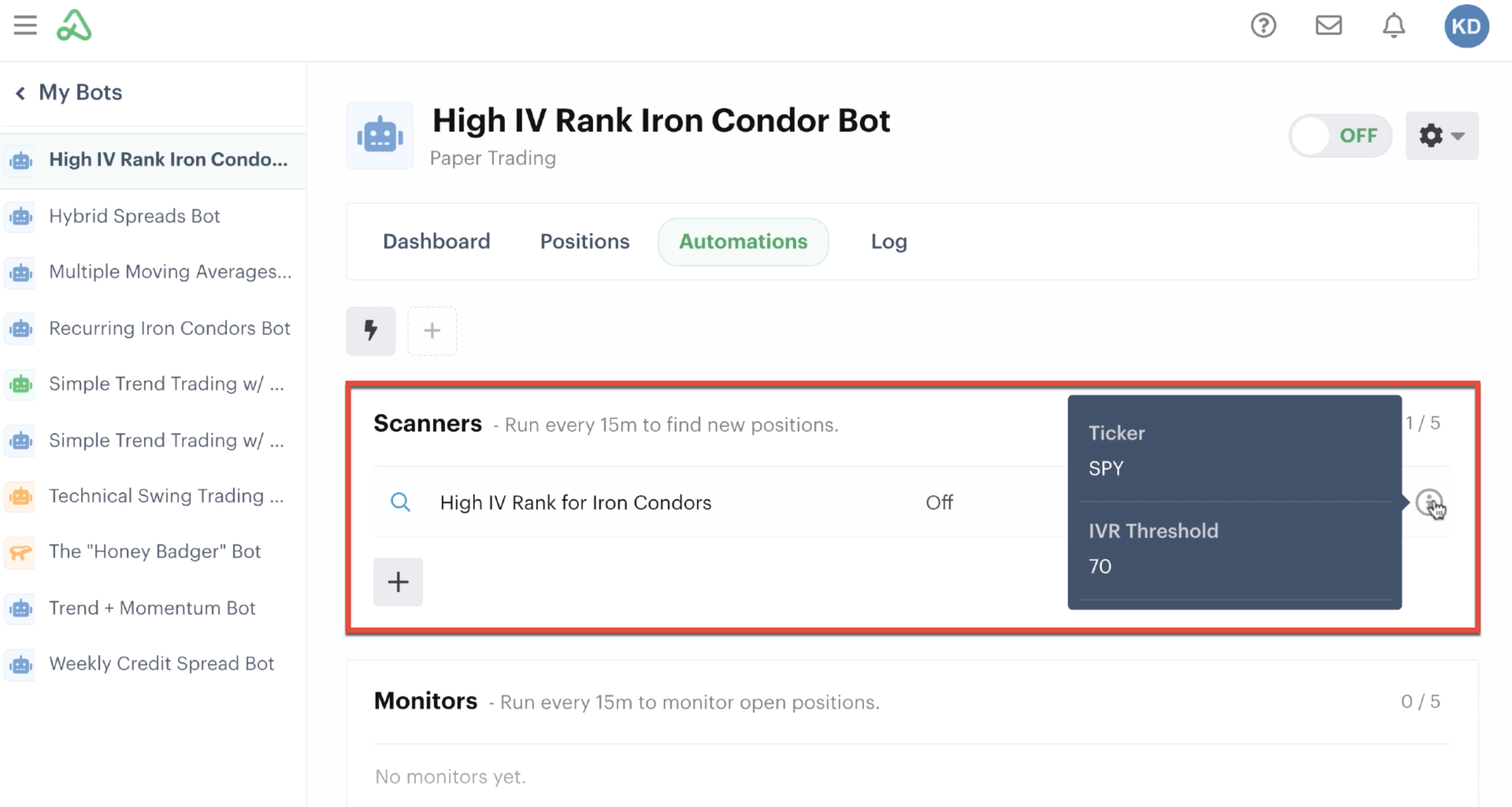
Task: Open the KD user avatar menu
Action: (1466, 26)
